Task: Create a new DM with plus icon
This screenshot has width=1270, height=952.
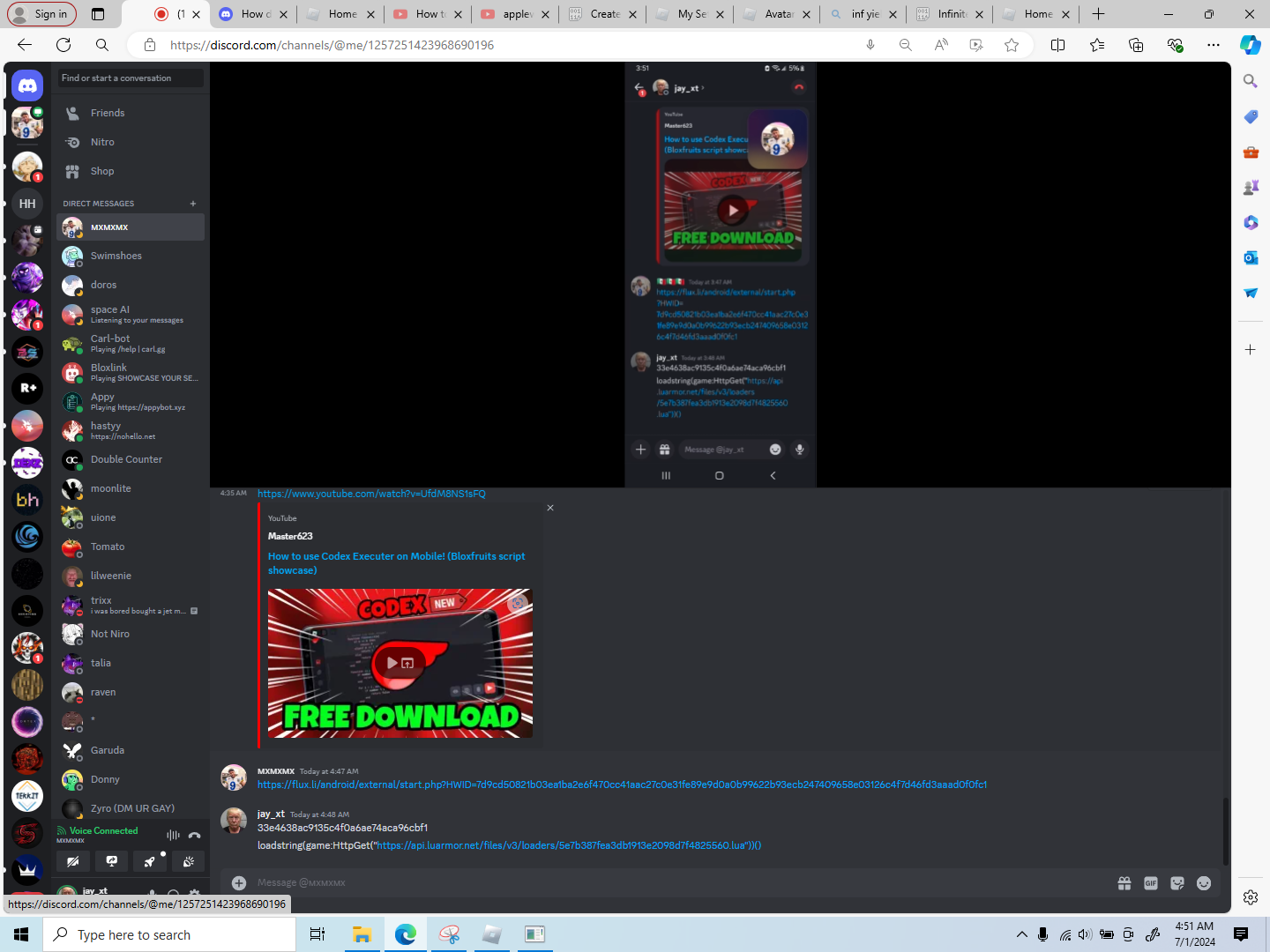Action: [193, 204]
